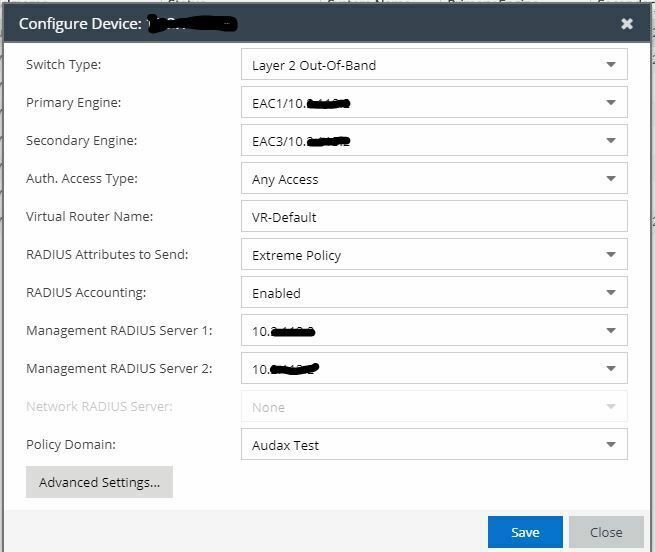
Task: Click the greyed-out Network RADIUS Server arrow
Action: coord(610,407)
